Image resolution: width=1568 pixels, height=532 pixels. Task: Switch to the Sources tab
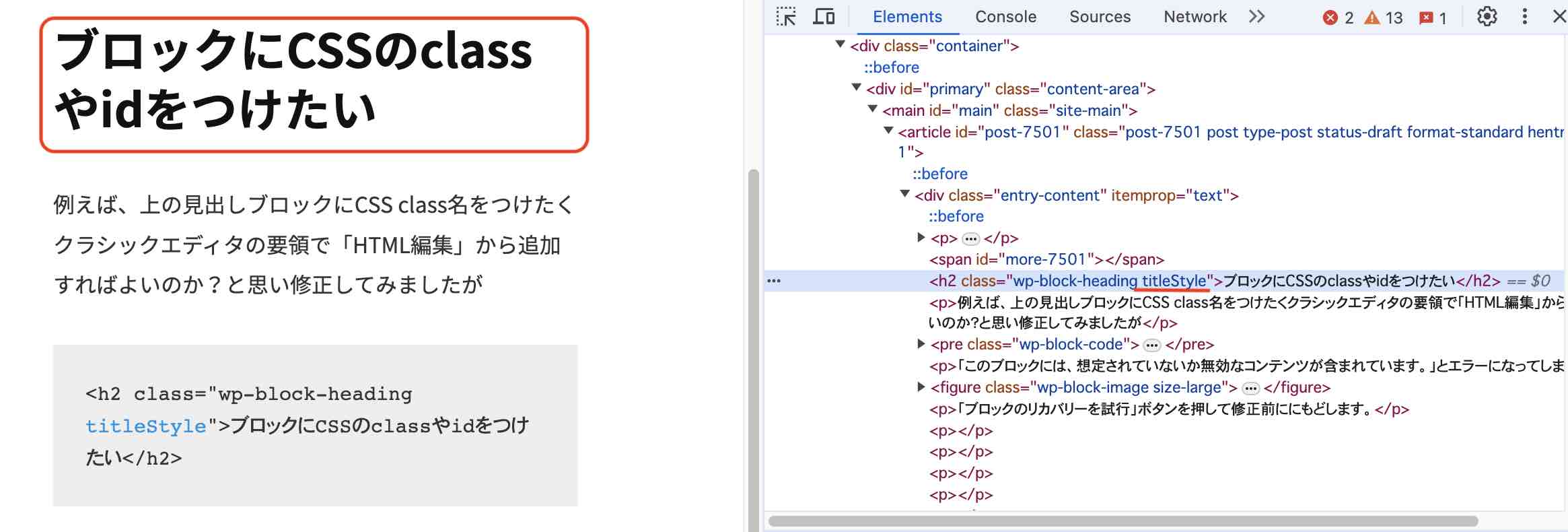point(1100,17)
